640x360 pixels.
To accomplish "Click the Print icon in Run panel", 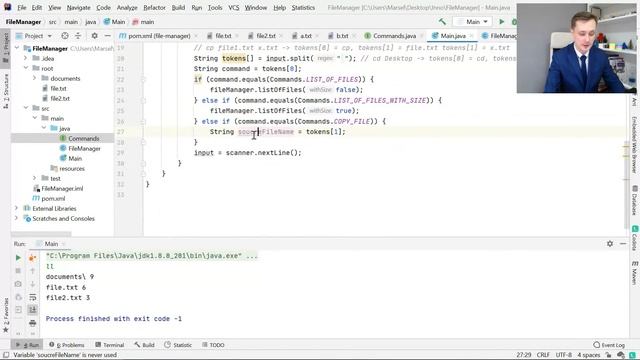I will [x=32, y=323].
